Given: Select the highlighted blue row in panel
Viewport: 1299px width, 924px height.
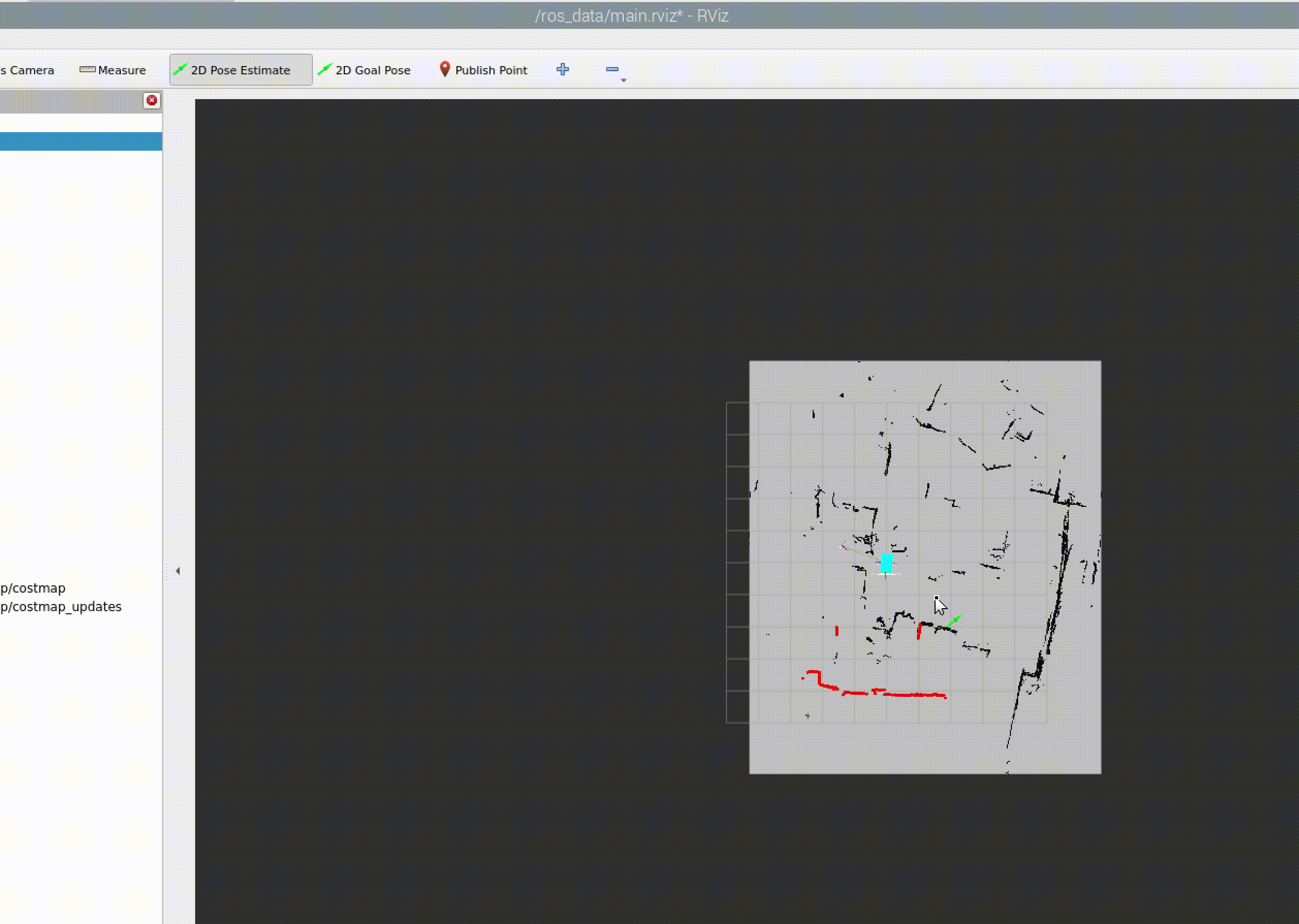Looking at the screenshot, I should [80, 141].
